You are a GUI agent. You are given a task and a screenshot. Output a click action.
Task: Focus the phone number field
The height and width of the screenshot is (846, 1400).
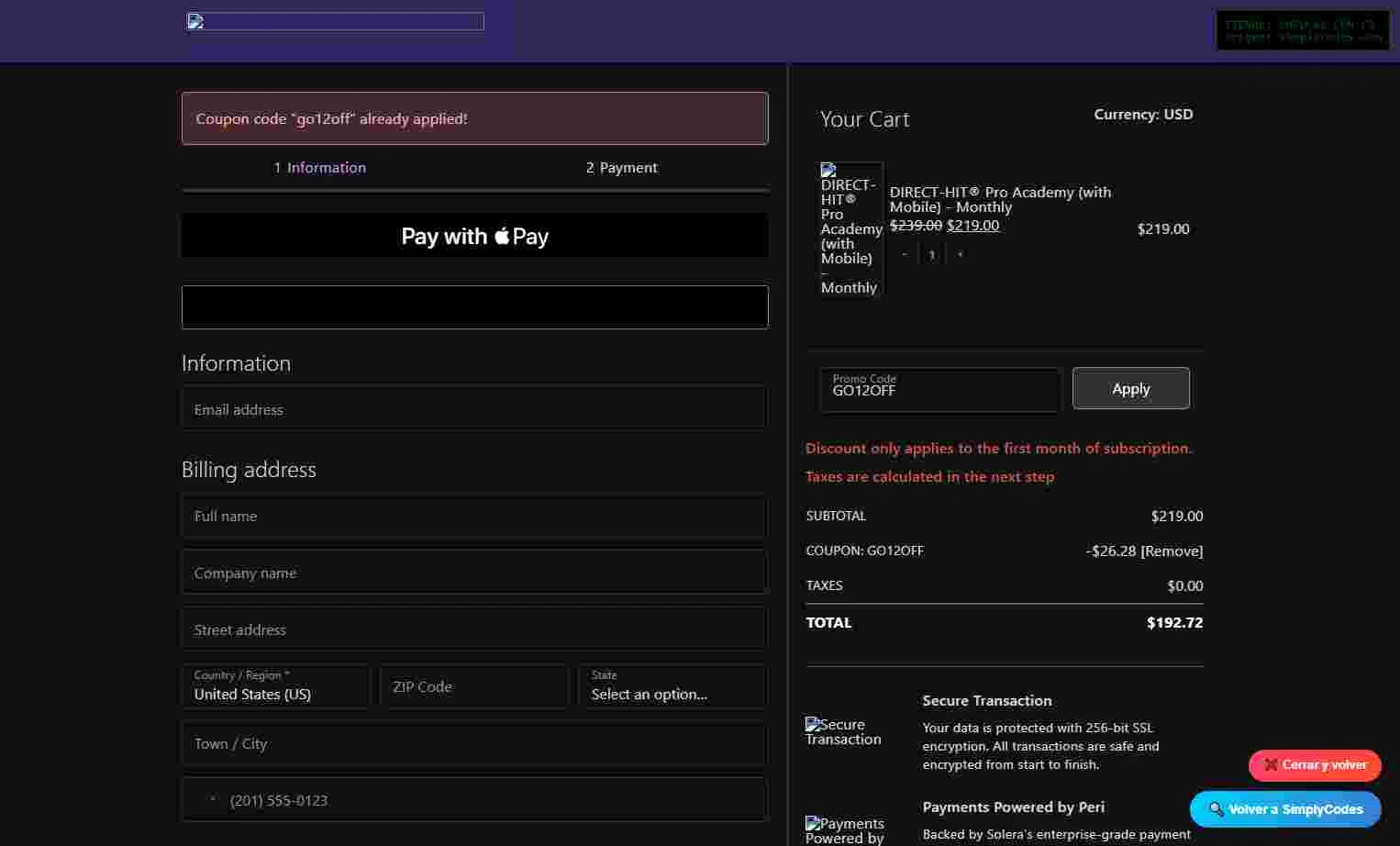click(474, 800)
